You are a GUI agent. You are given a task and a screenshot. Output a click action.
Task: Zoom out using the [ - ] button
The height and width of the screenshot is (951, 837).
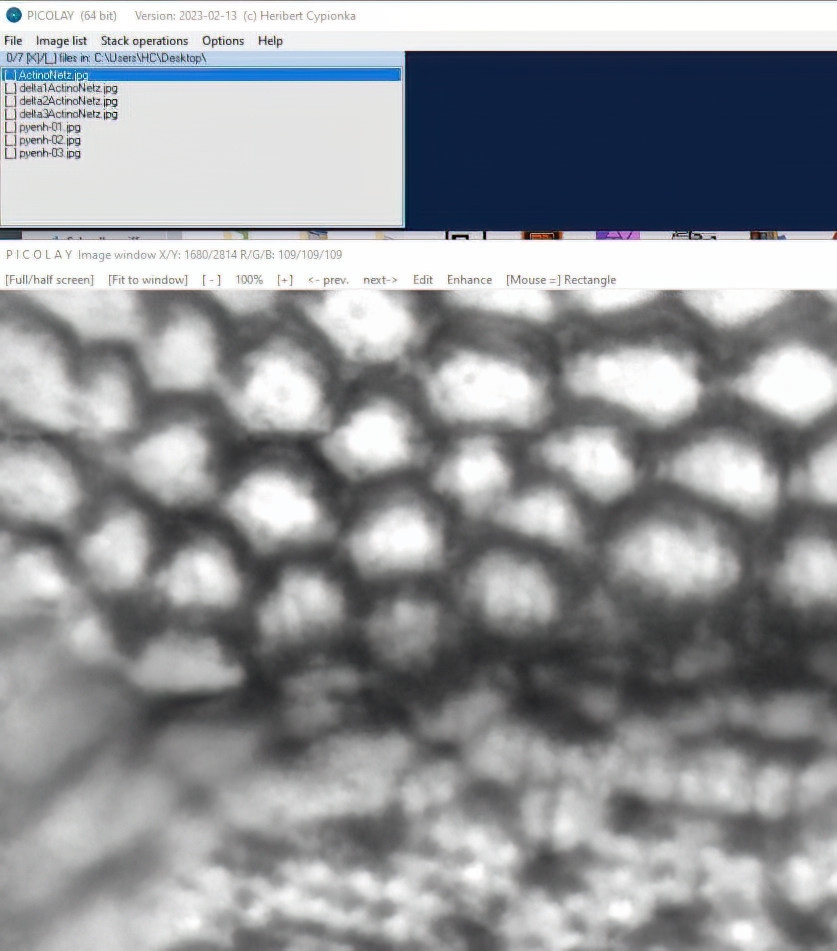coord(211,280)
